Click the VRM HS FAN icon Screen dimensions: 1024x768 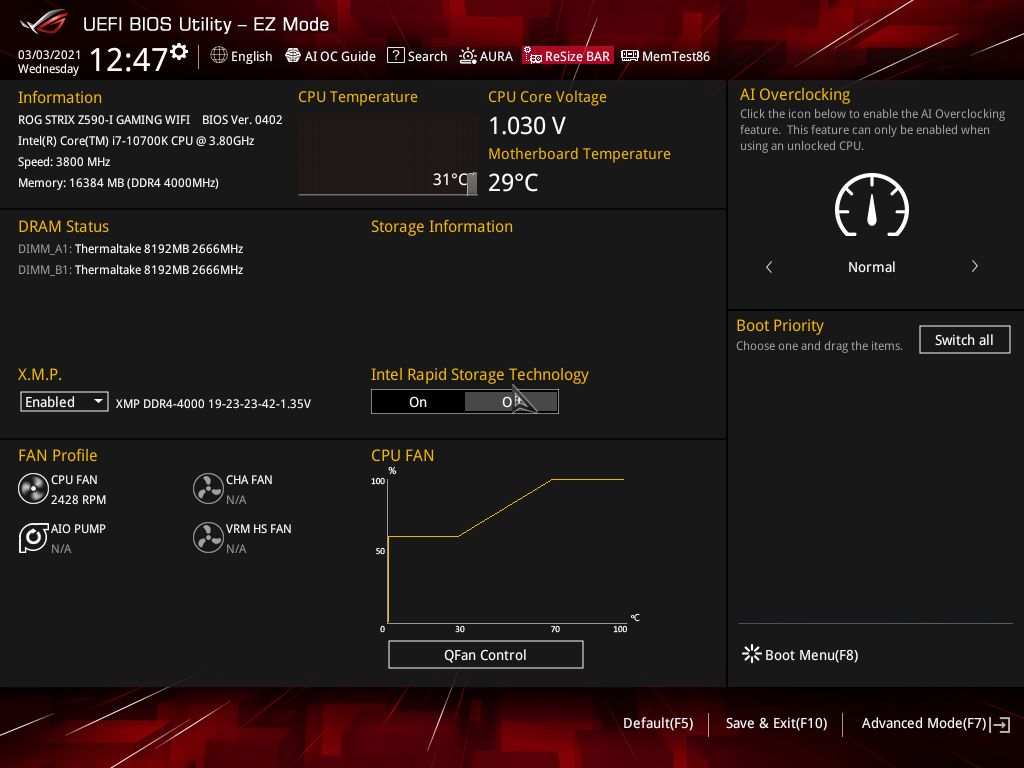pyautogui.click(x=208, y=537)
